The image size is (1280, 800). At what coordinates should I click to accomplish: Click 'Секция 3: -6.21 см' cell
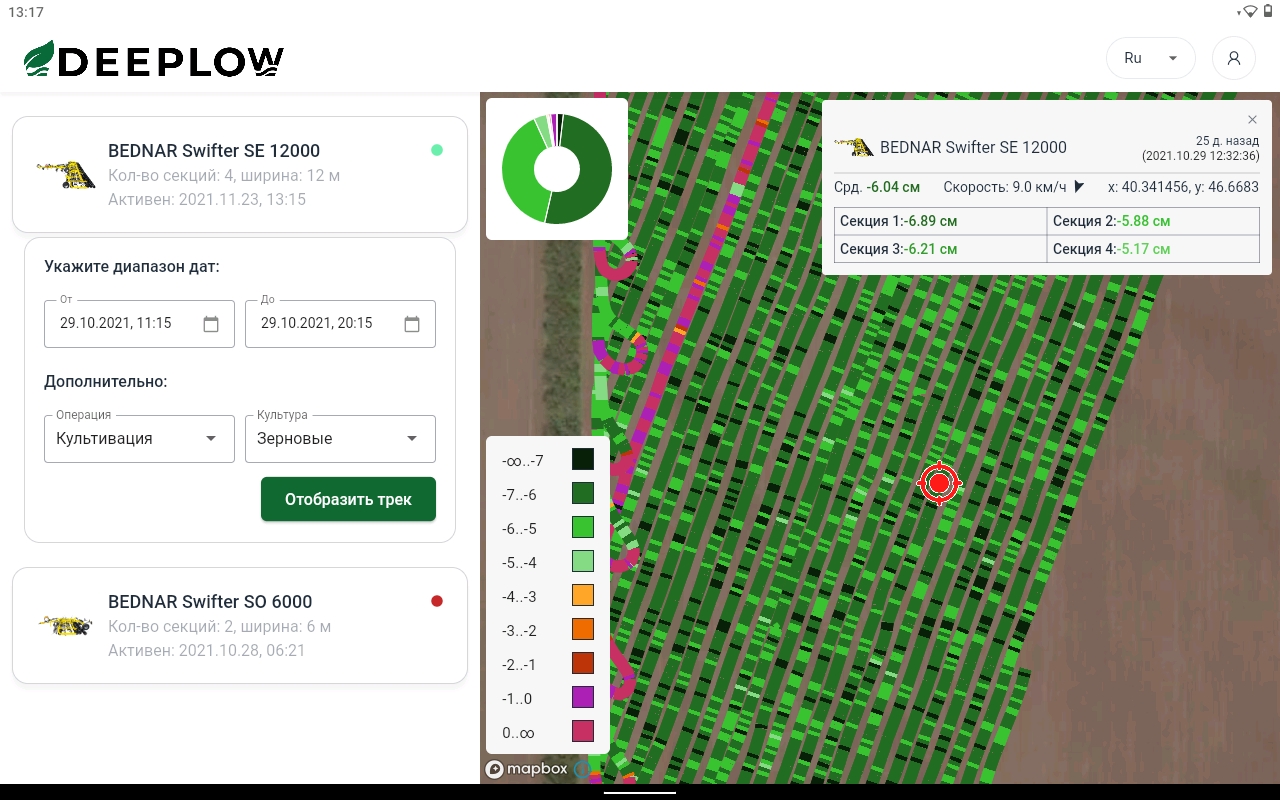[x=940, y=249]
